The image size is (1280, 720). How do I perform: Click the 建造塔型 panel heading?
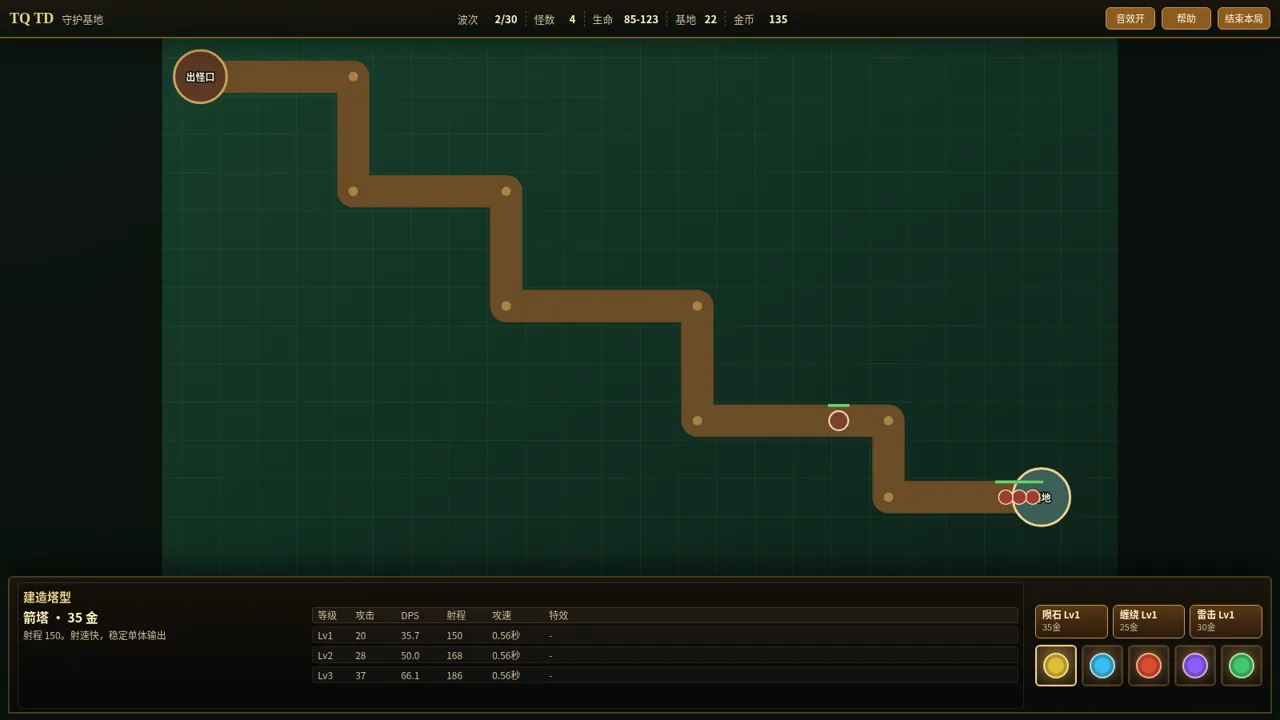coord(47,597)
